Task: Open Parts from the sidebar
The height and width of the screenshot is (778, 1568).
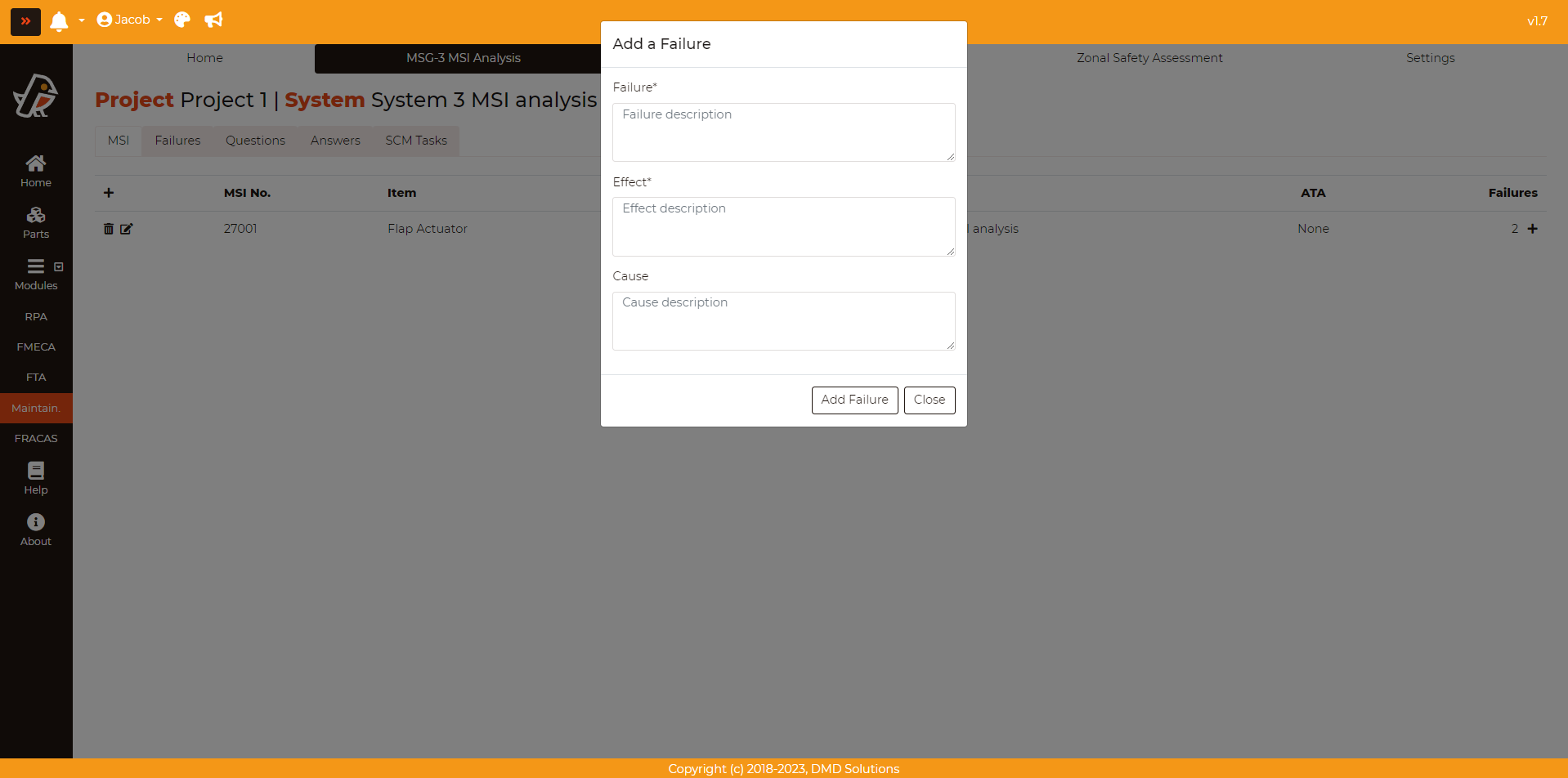Action: point(36,222)
